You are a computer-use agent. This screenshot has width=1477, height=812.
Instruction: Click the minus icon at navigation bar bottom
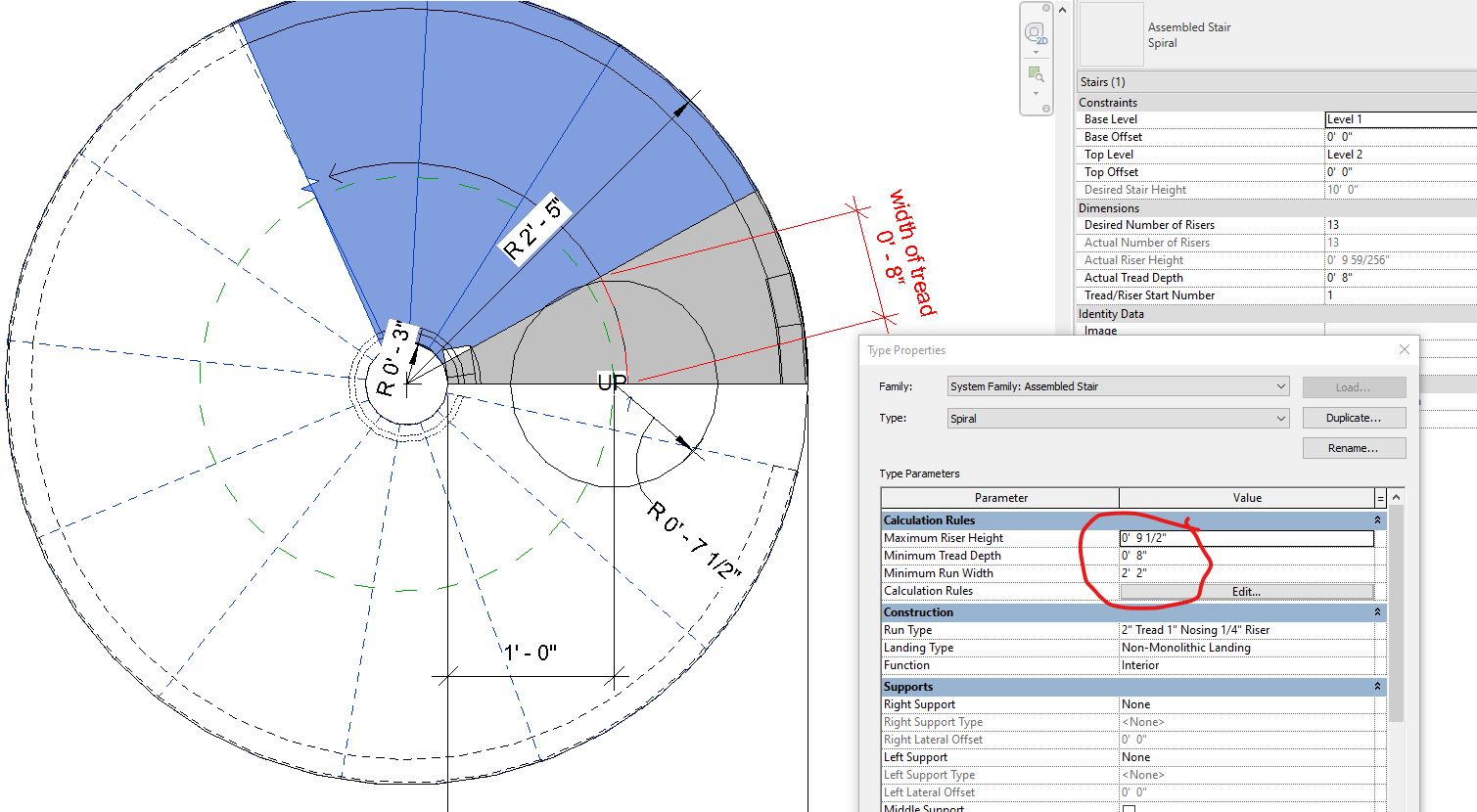pyautogui.click(x=1045, y=108)
